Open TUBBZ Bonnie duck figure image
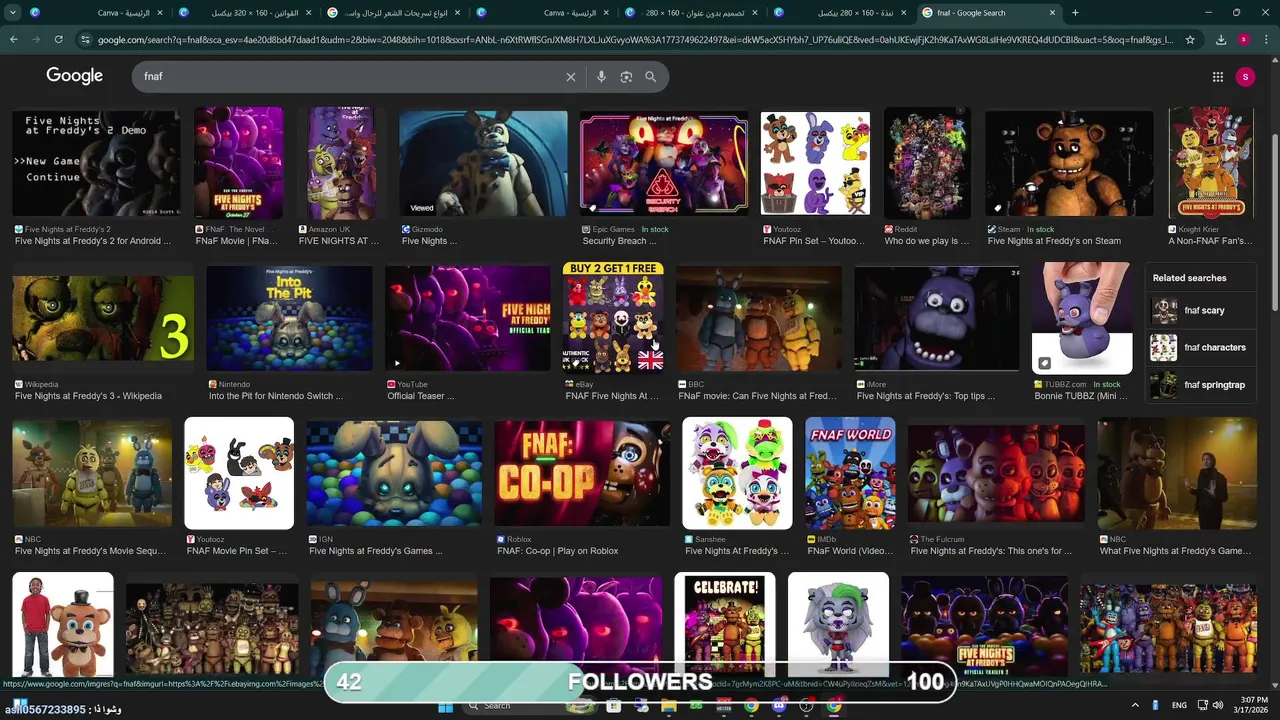This screenshot has width=1280, height=720. [x=1082, y=319]
